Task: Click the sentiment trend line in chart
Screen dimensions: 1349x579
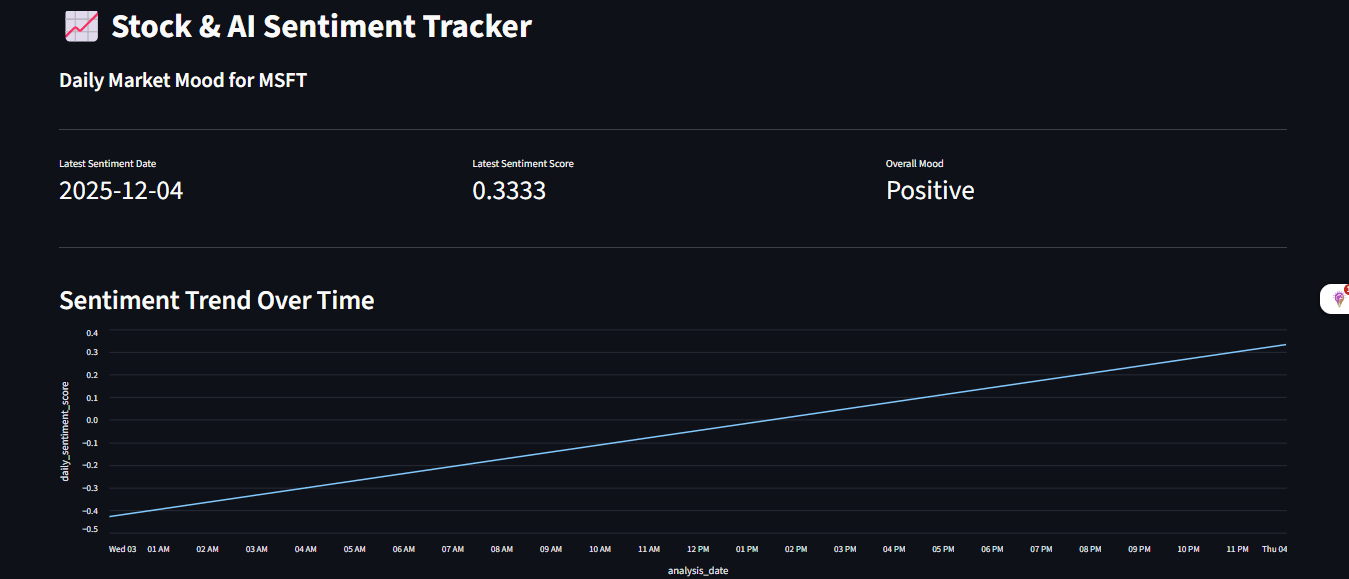Action: (x=697, y=430)
